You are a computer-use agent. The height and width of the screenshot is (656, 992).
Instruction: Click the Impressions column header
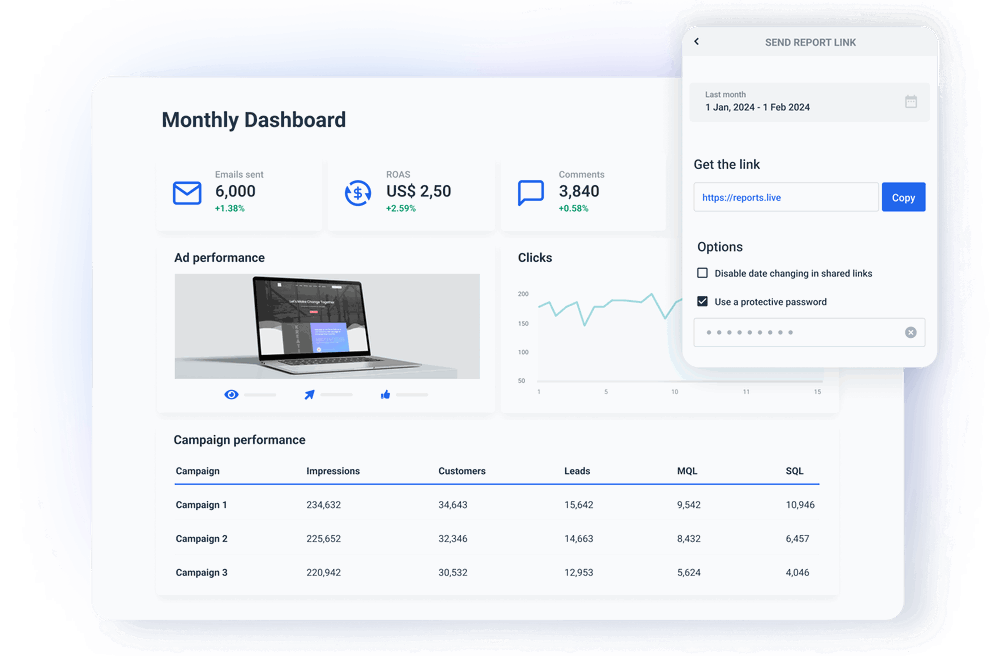point(333,471)
